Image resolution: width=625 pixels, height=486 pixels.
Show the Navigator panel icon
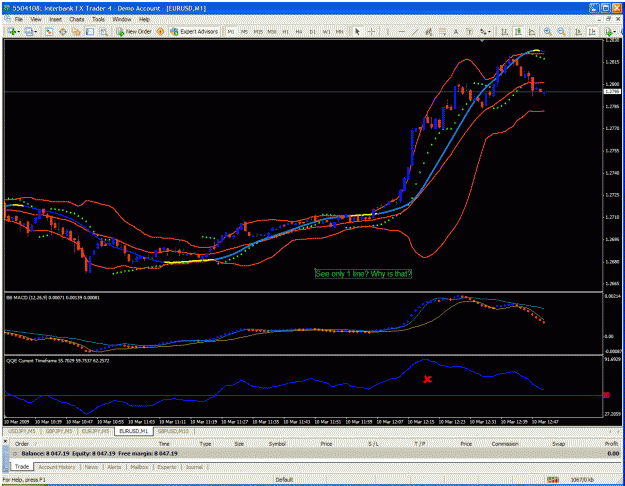coord(76,31)
